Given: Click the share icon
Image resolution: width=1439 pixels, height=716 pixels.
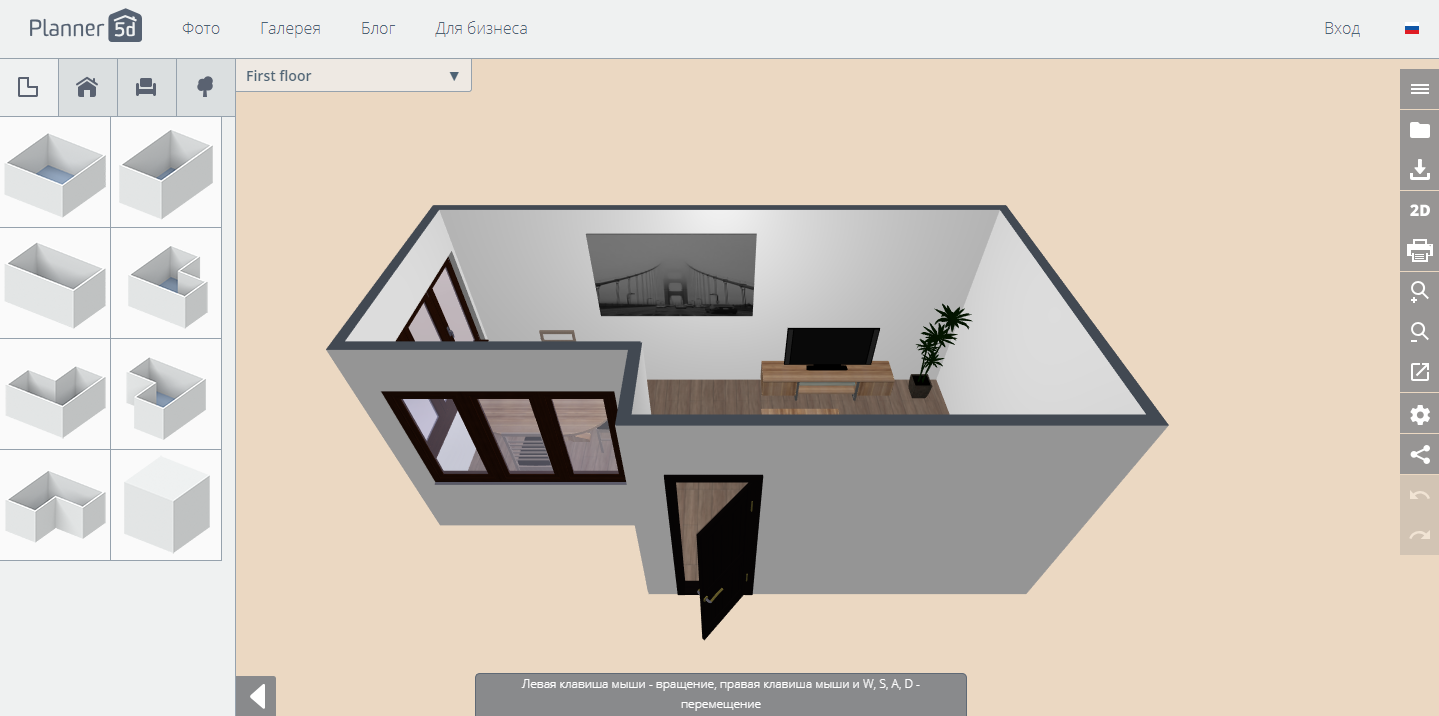Looking at the screenshot, I should [1419, 454].
